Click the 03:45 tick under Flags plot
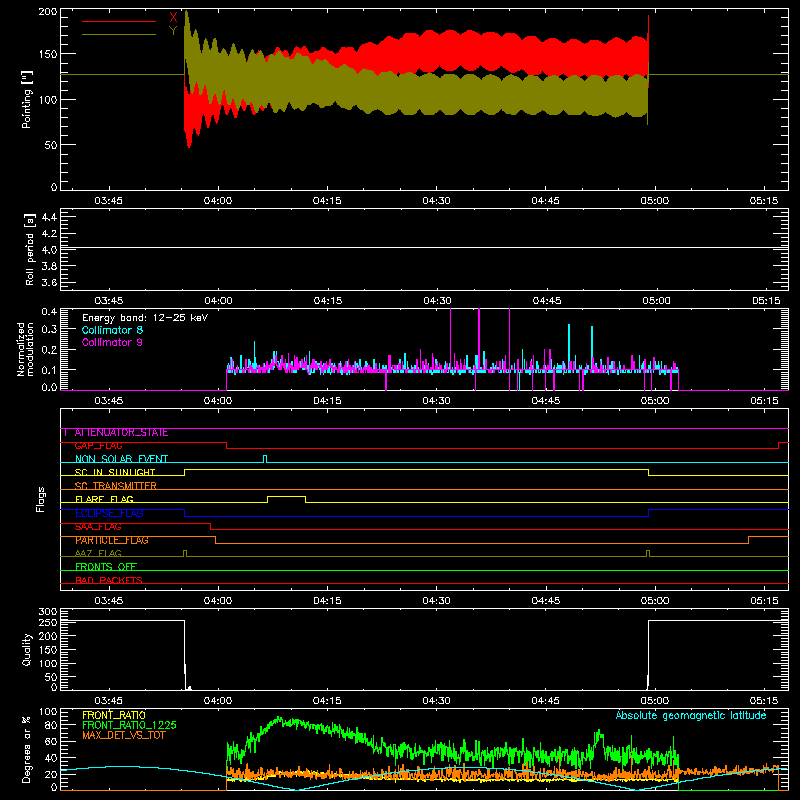This screenshot has width=800, height=800. point(109,601)
